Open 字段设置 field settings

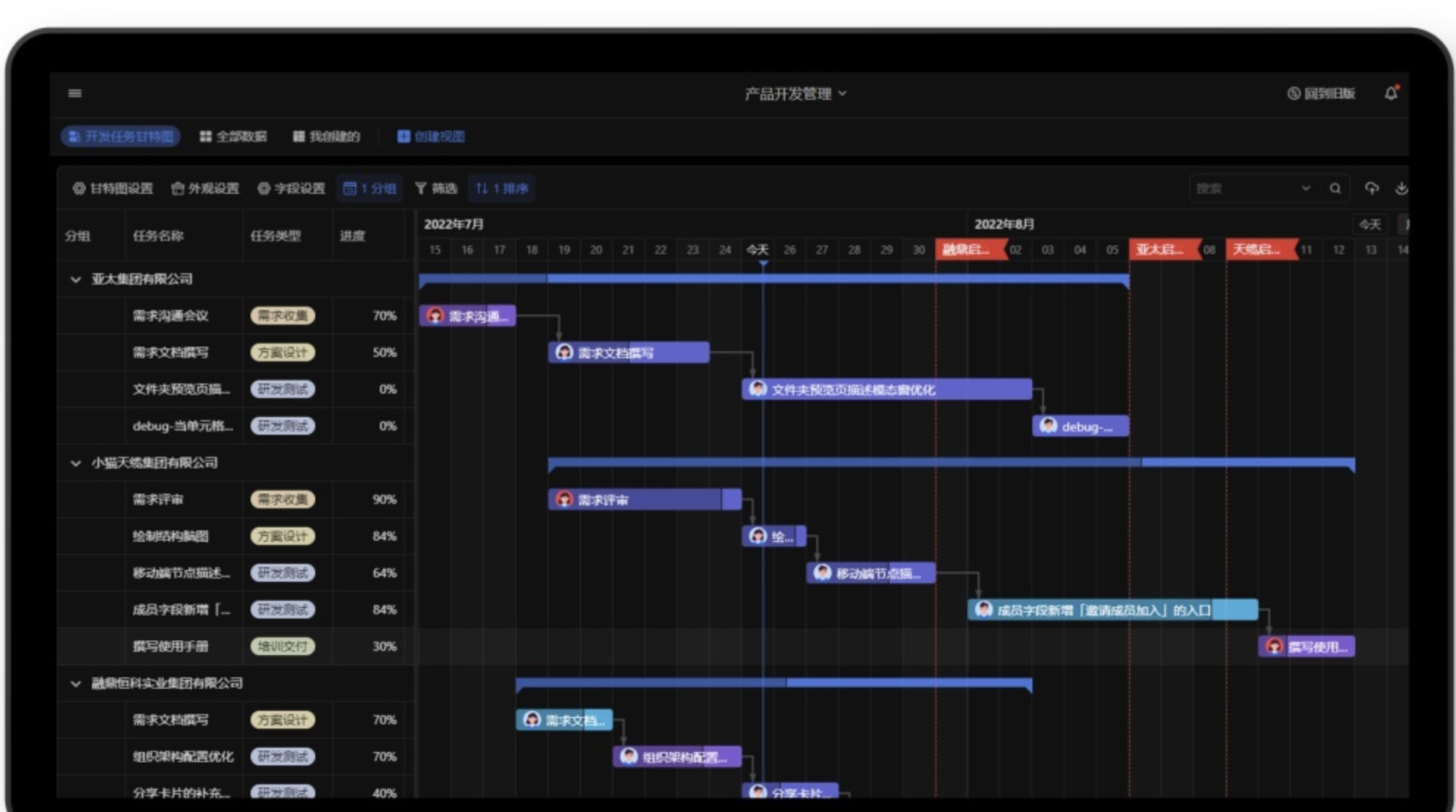(291, 189)
